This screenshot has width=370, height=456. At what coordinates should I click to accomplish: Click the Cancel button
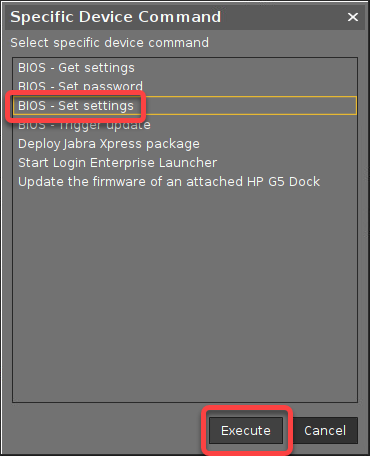pyautogui.click(x=325, y=430)
